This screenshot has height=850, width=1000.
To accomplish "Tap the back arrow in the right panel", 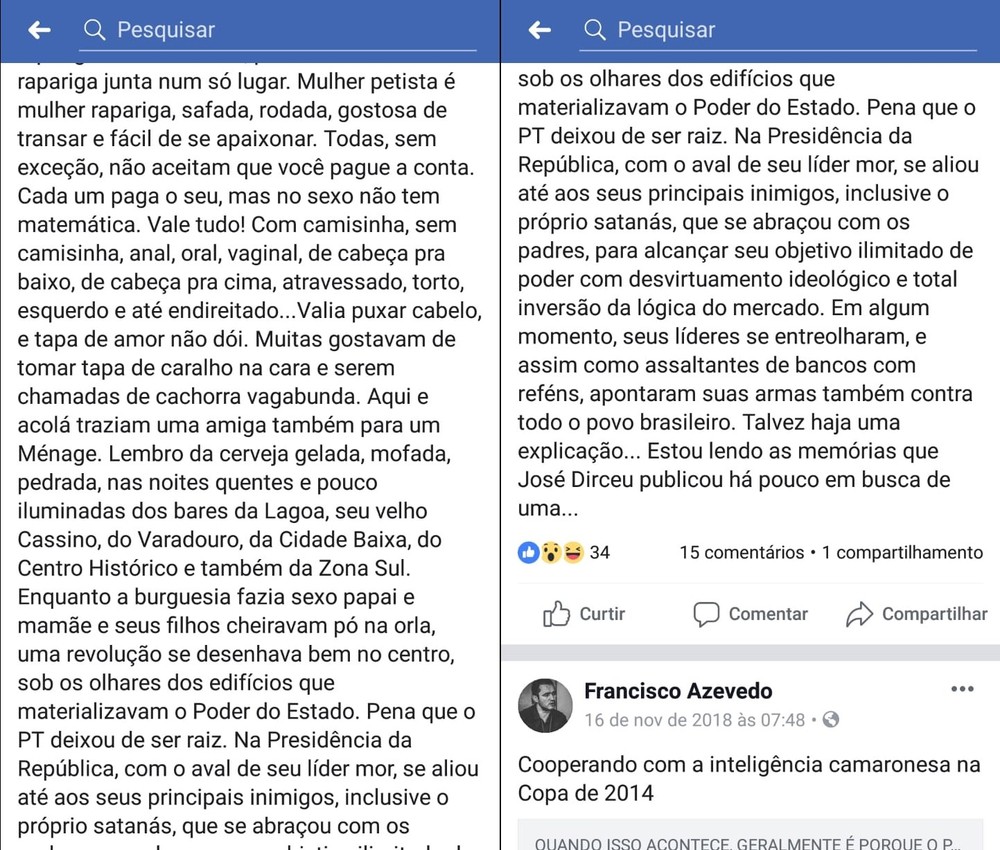I will [x=539, y=30].
